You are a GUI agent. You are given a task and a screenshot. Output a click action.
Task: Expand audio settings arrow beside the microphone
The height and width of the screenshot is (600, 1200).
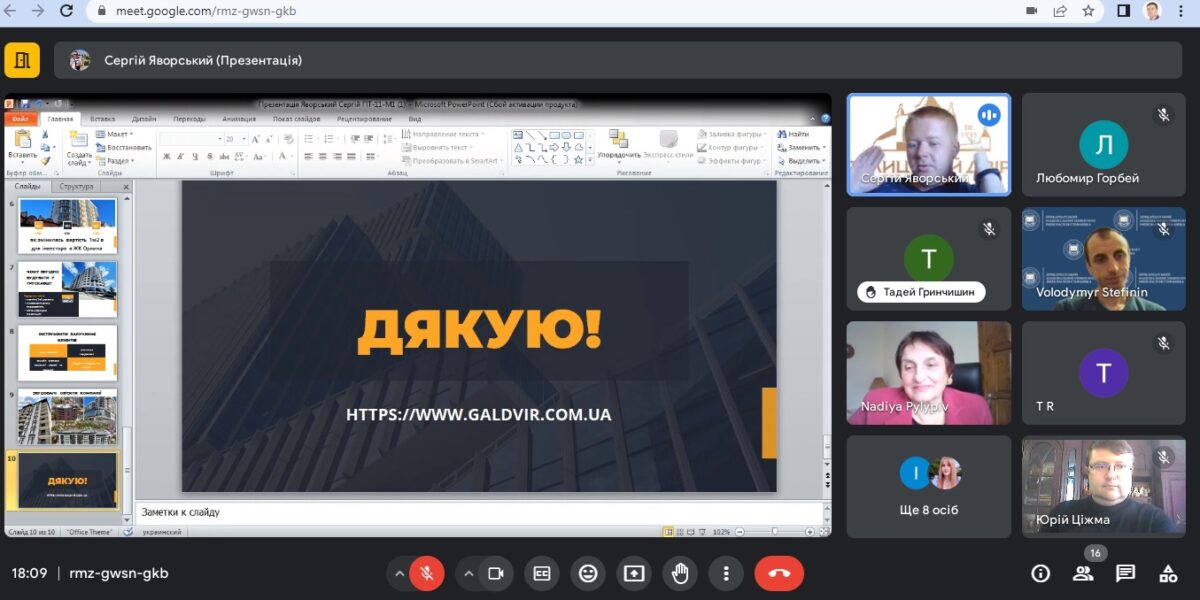(x=399, y=573)
